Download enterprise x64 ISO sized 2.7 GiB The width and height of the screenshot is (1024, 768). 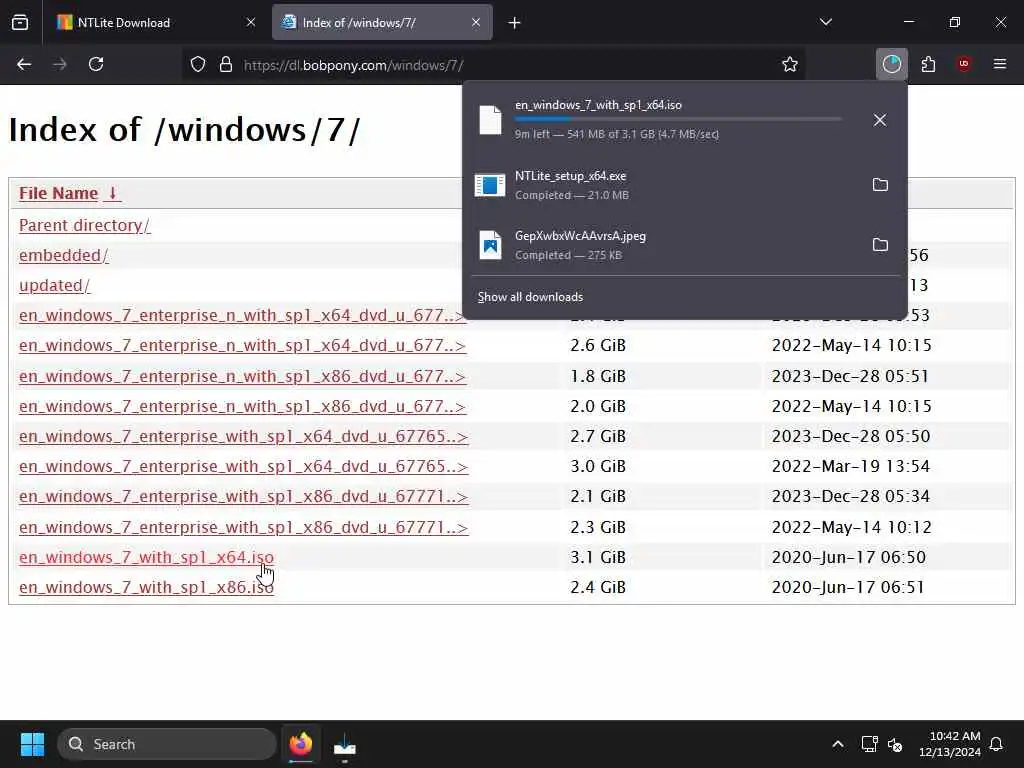point(244,436)
